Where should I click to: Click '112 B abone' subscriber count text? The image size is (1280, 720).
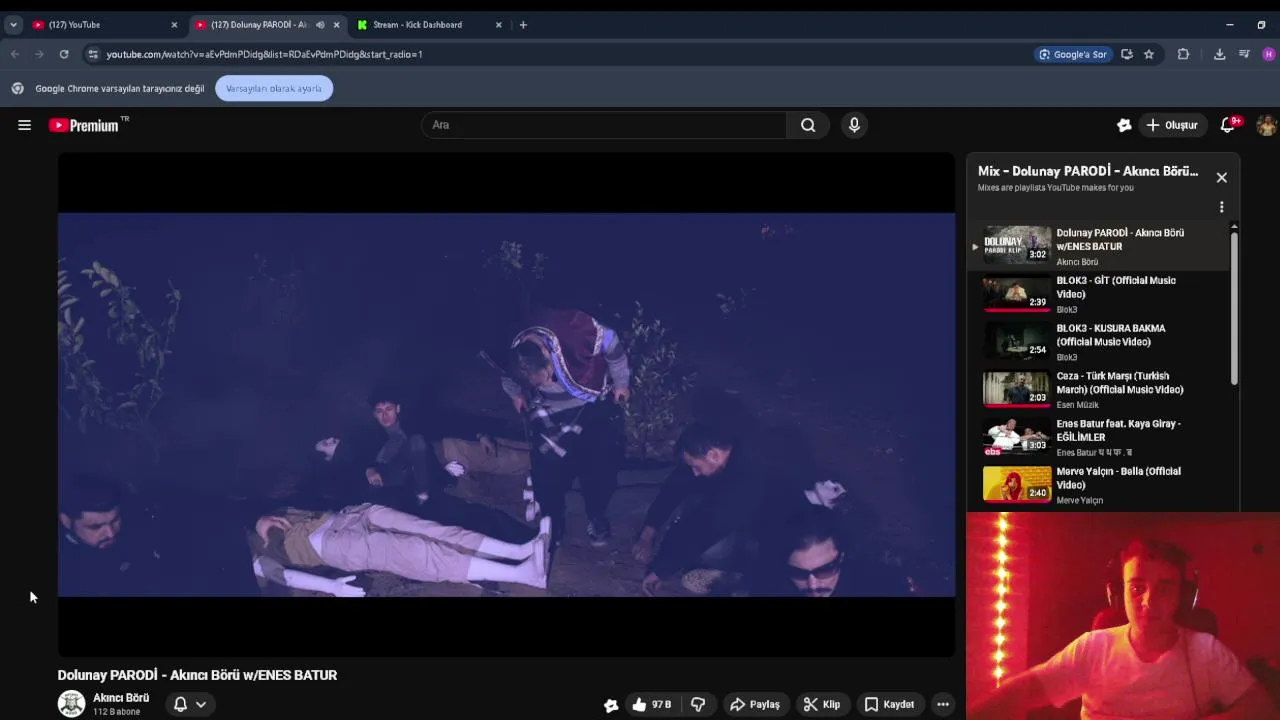[x=117, y=712]
